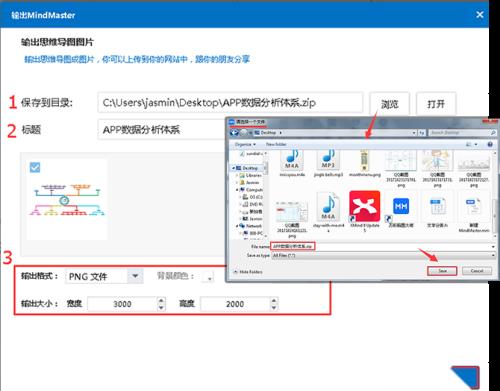Open the Organize dropdown menu
Screen dimensions: 500x391
click(245, 144)
